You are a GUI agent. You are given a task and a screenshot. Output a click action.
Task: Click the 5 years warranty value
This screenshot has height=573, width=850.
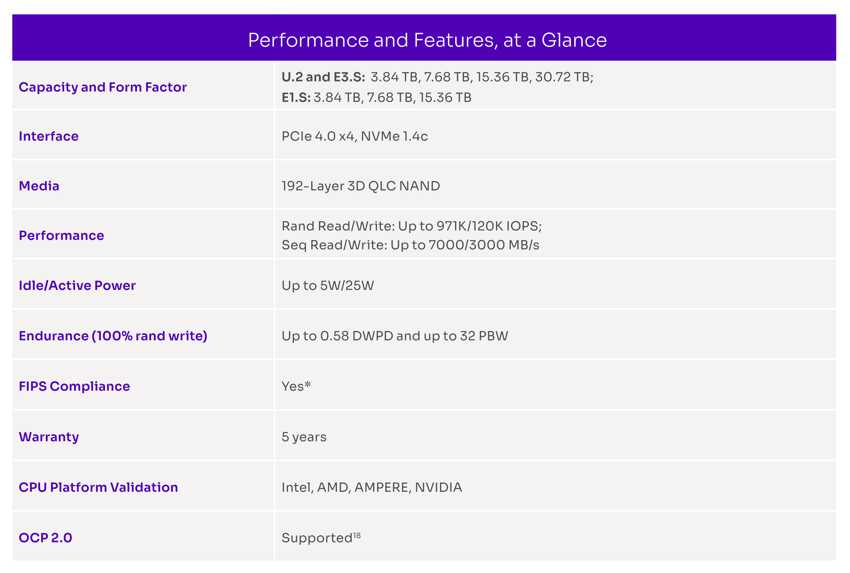[304, 437]
